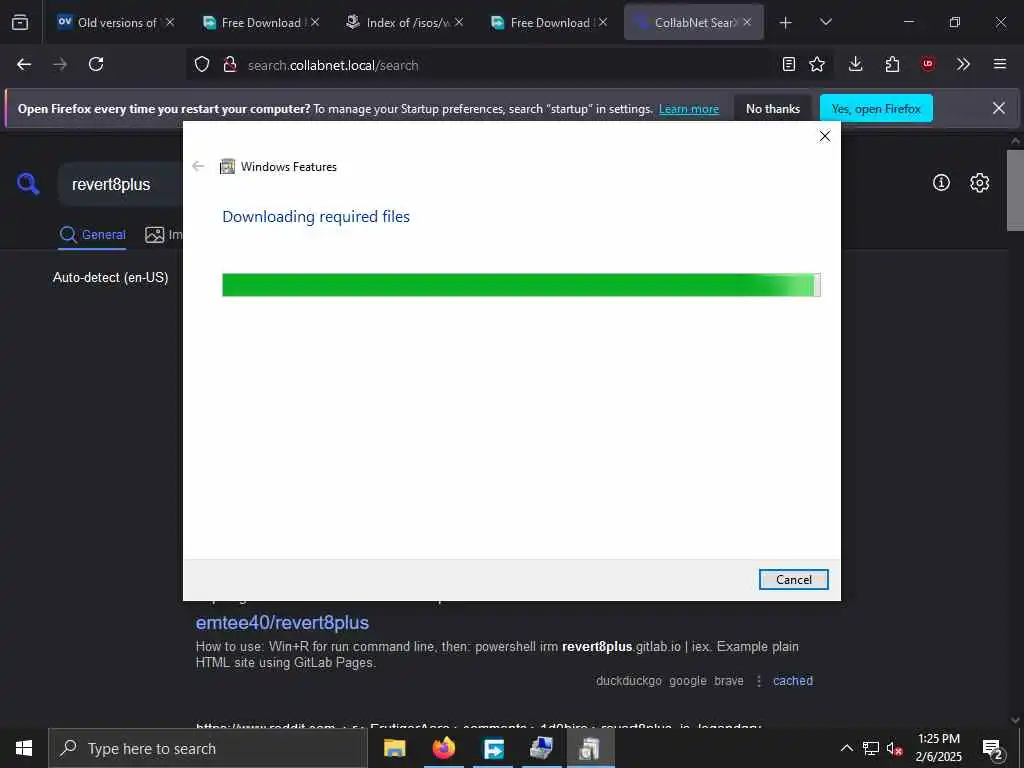Click the revert8plus search query field
1024x768 pixels.
[121, 185]
